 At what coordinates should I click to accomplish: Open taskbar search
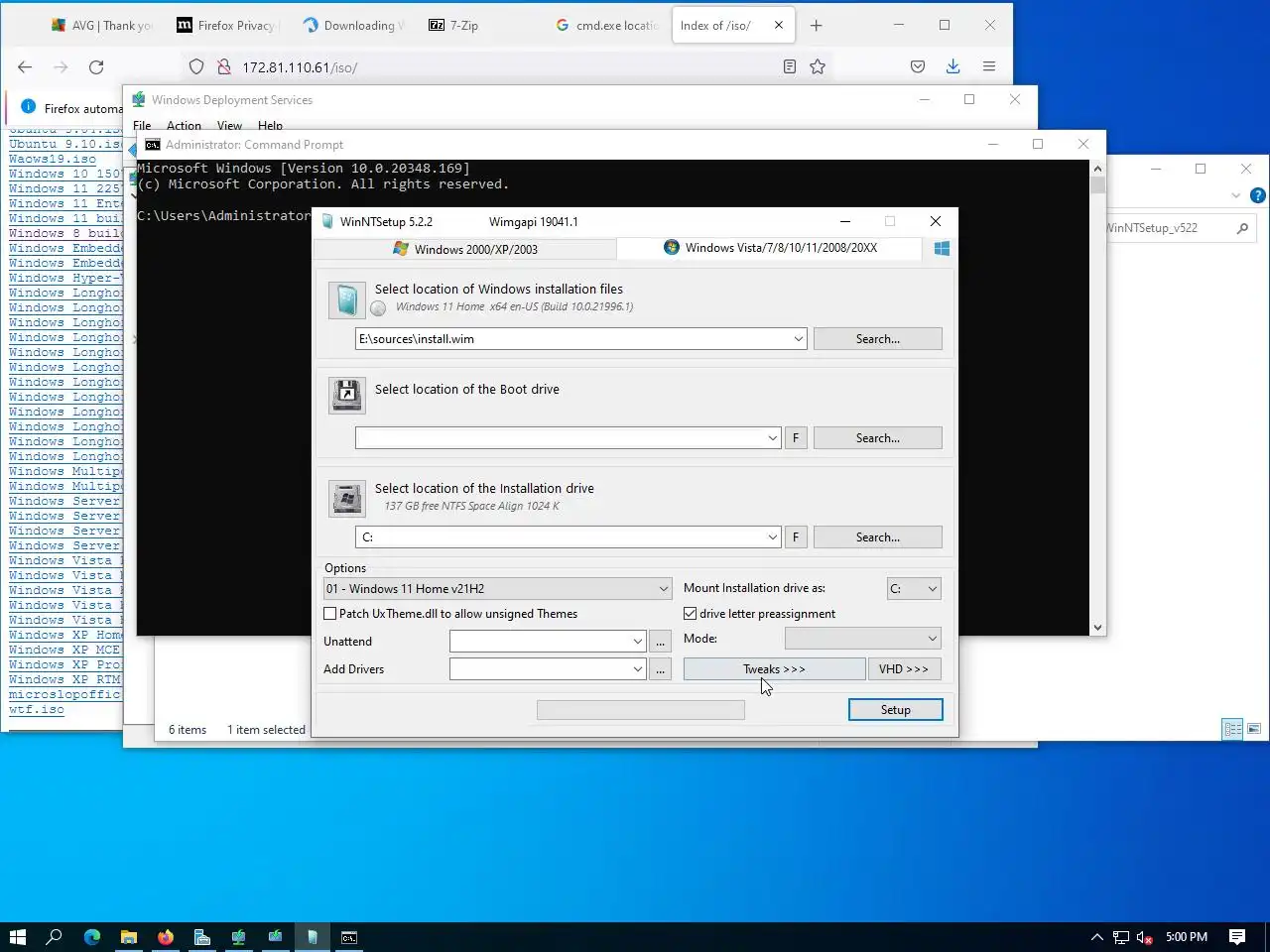(55, 936)
